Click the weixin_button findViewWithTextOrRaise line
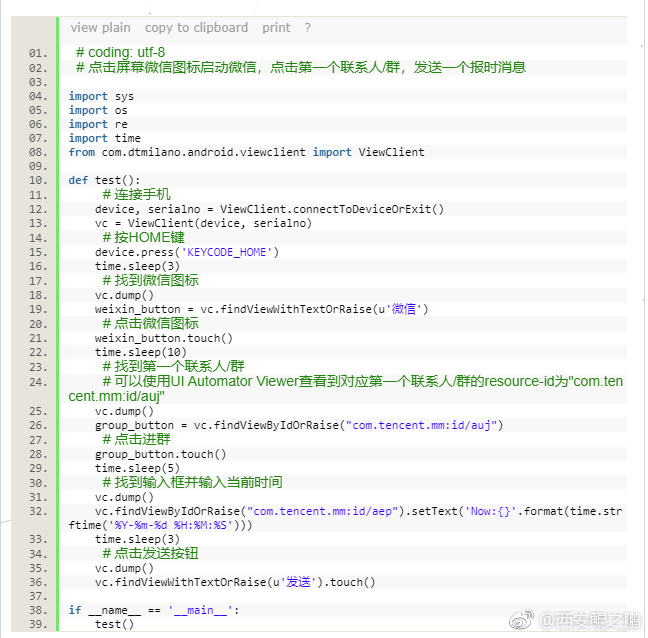Screen dimensions: 648x638 pos(262,309)
